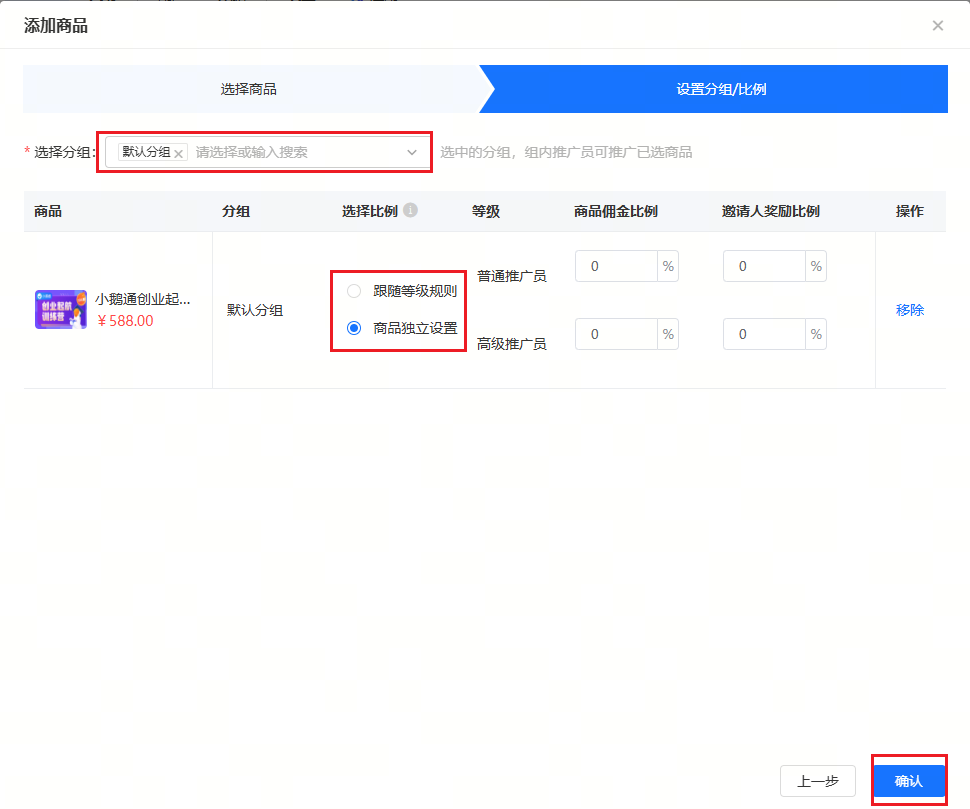
Task: Click the product name 小鹅通创业起...
Action: click(142, 299)
